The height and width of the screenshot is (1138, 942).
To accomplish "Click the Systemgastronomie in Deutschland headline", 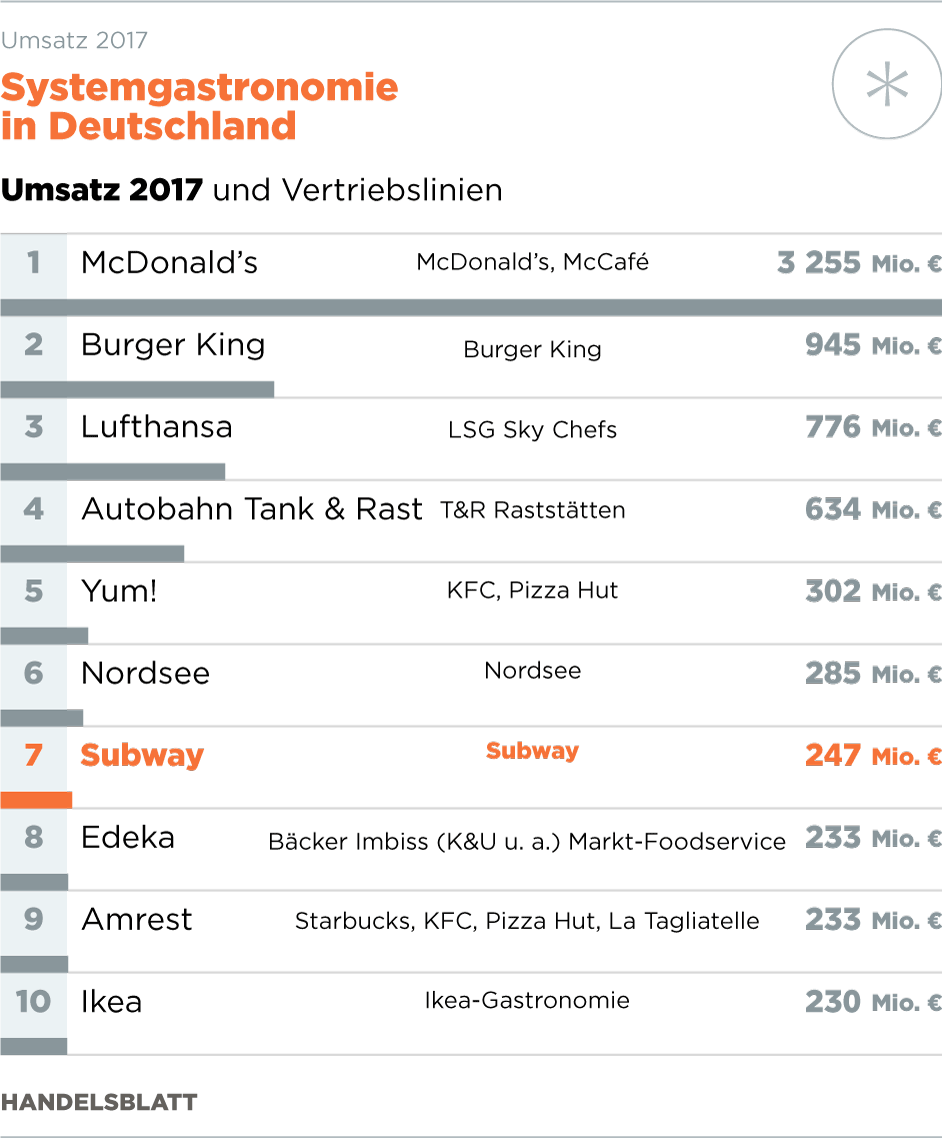I will pos(199,107).
